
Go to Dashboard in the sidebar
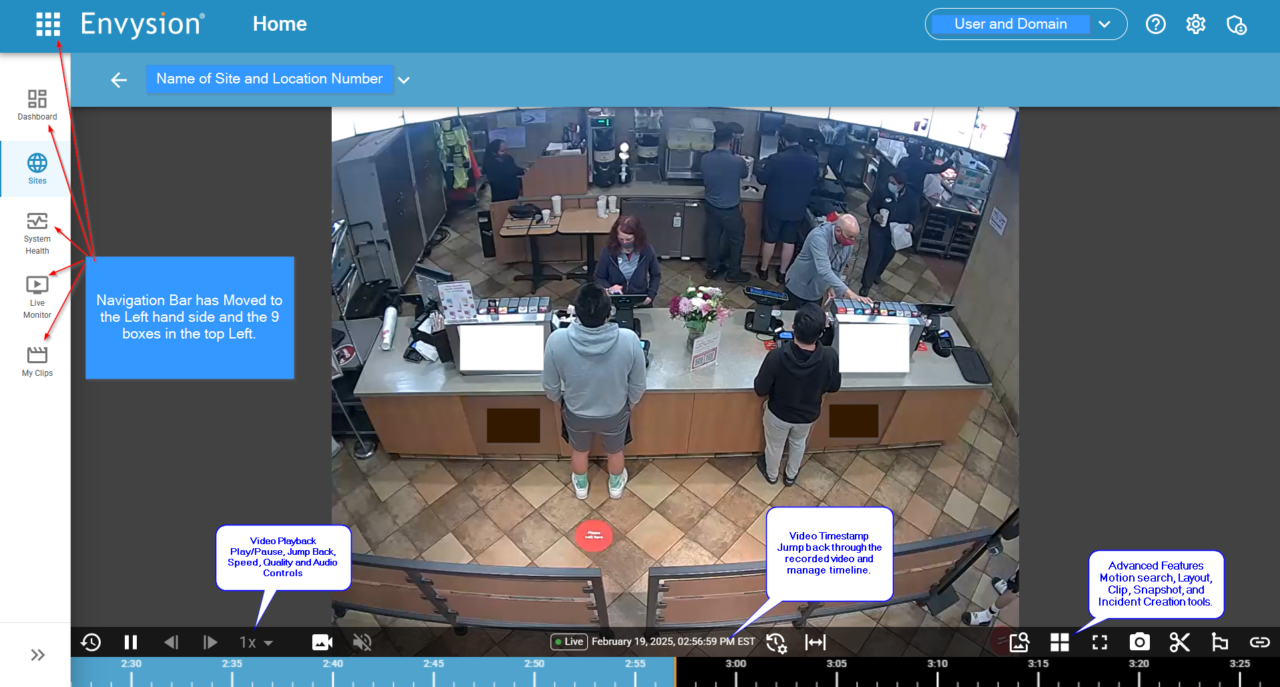[x=37, y=105]
